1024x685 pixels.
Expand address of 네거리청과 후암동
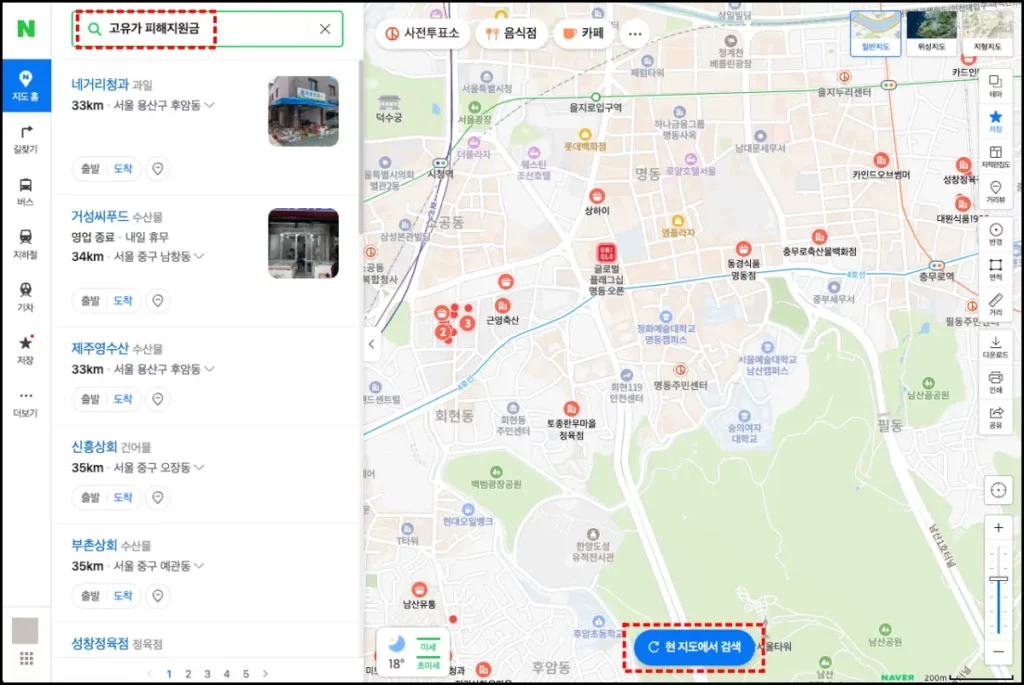(x=209, y=105)
